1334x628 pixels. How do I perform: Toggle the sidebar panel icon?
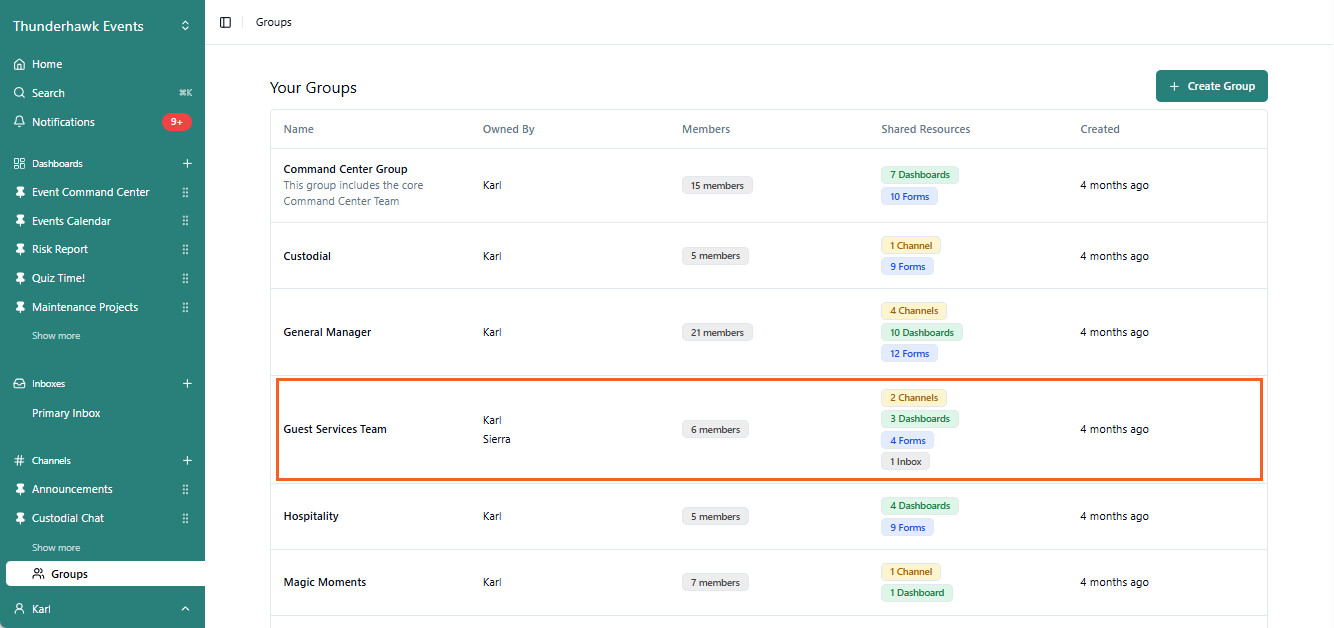225,22
